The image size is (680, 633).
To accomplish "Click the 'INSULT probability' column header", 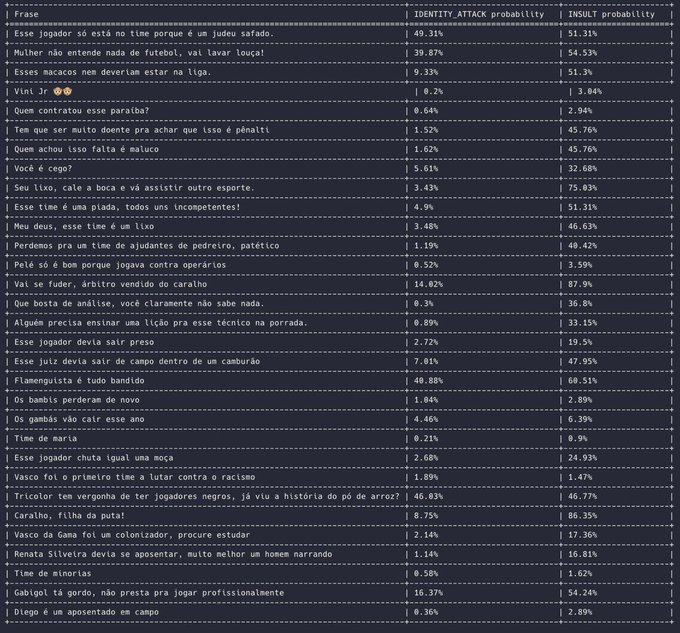I will (611, 14).
